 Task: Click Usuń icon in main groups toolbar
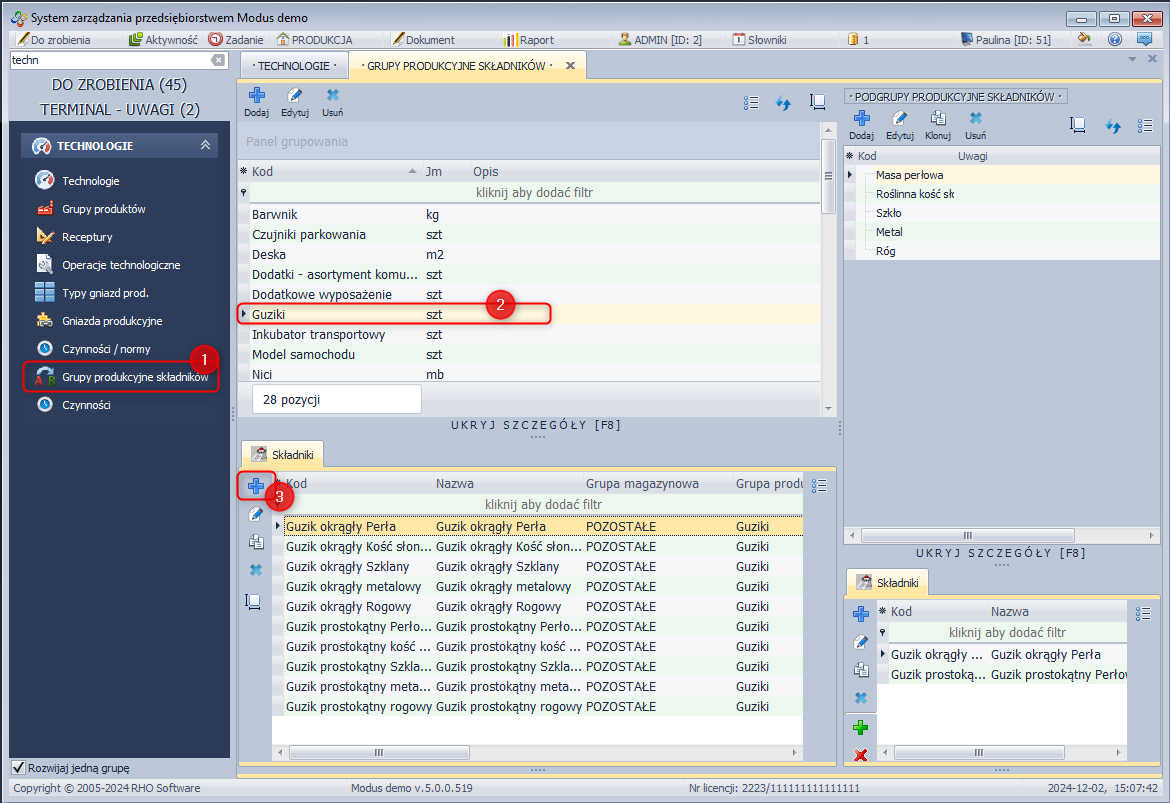coord(332,96)
